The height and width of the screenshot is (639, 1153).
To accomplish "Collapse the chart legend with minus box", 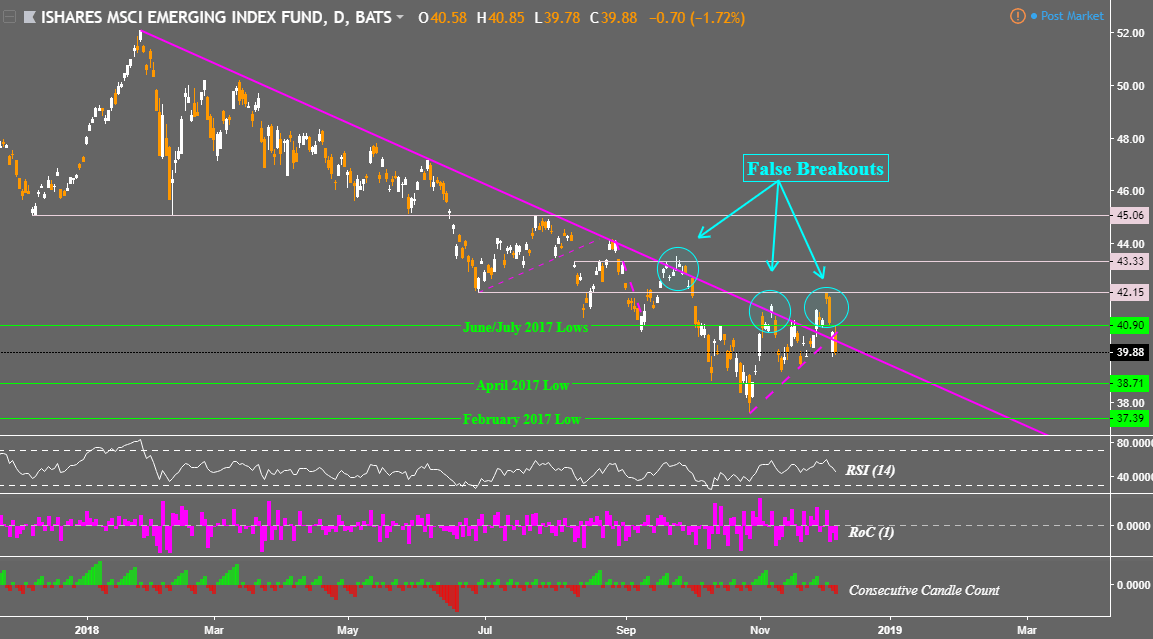I will click(x=8, y=17).
